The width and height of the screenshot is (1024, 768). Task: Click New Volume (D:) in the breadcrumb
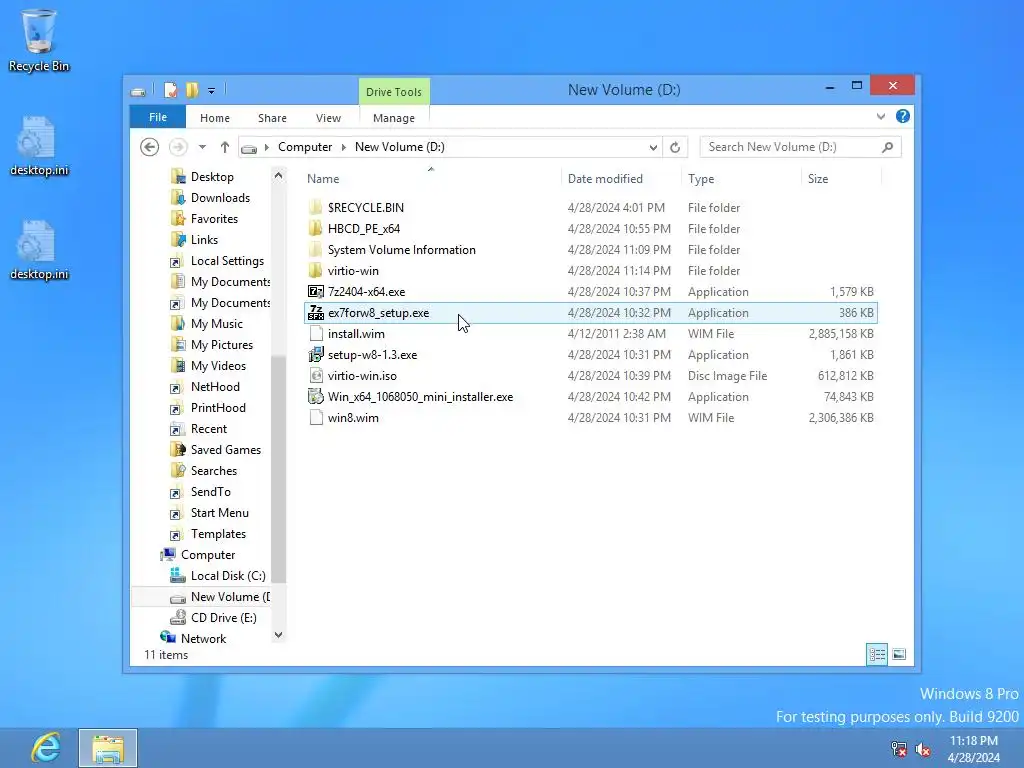(x=400, y=148)
